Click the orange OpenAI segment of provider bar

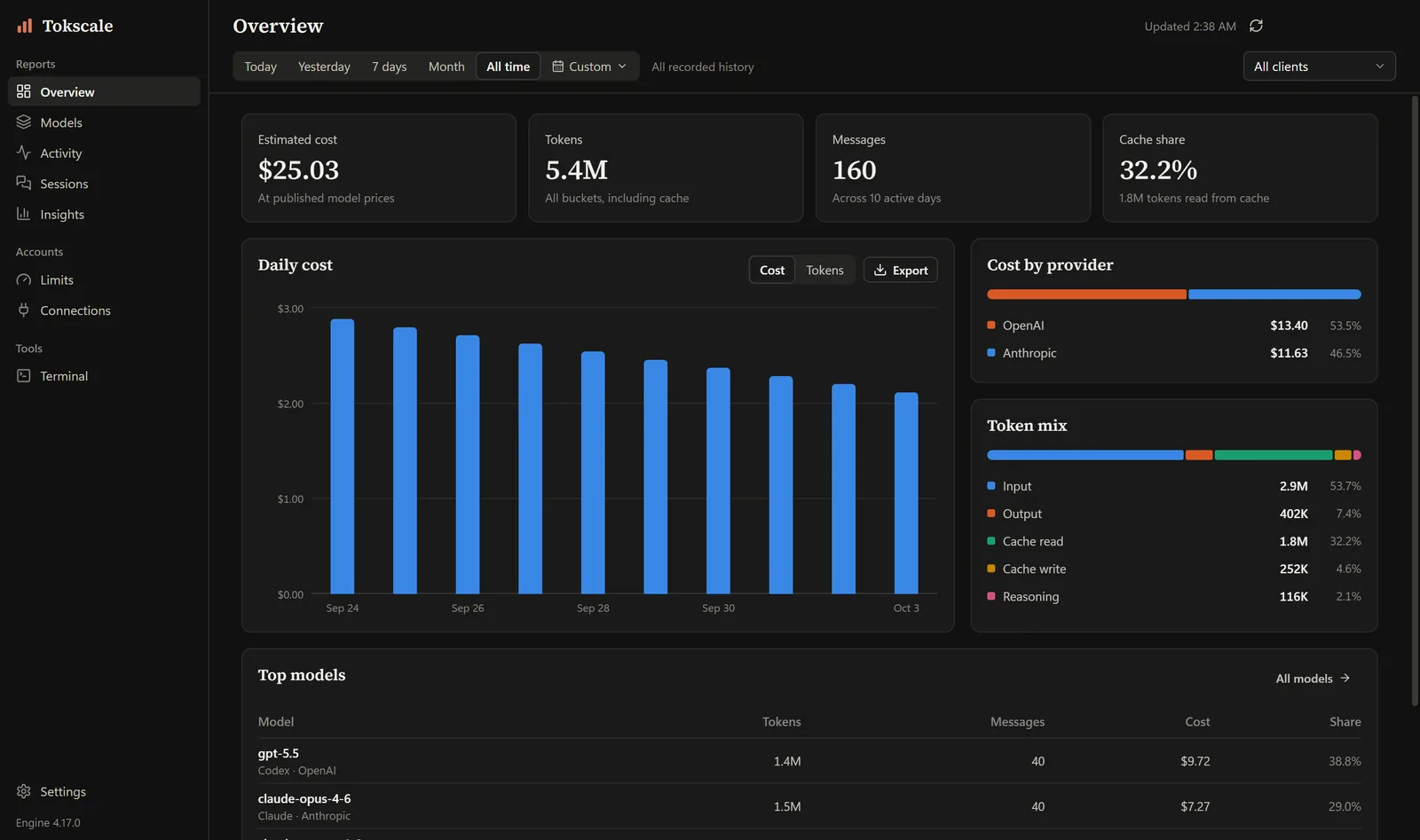(1086, 294)
